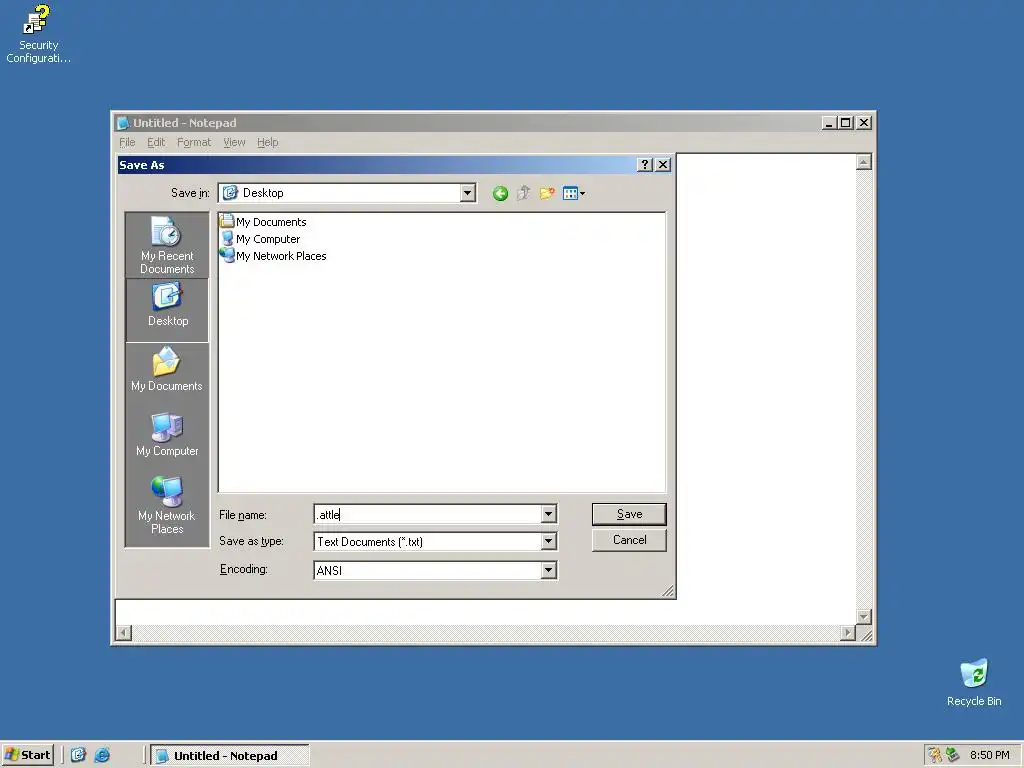This screenshot has width=1024, height=768.
Task: Expand the Encoding dropdown
Action: click(549, 570)
